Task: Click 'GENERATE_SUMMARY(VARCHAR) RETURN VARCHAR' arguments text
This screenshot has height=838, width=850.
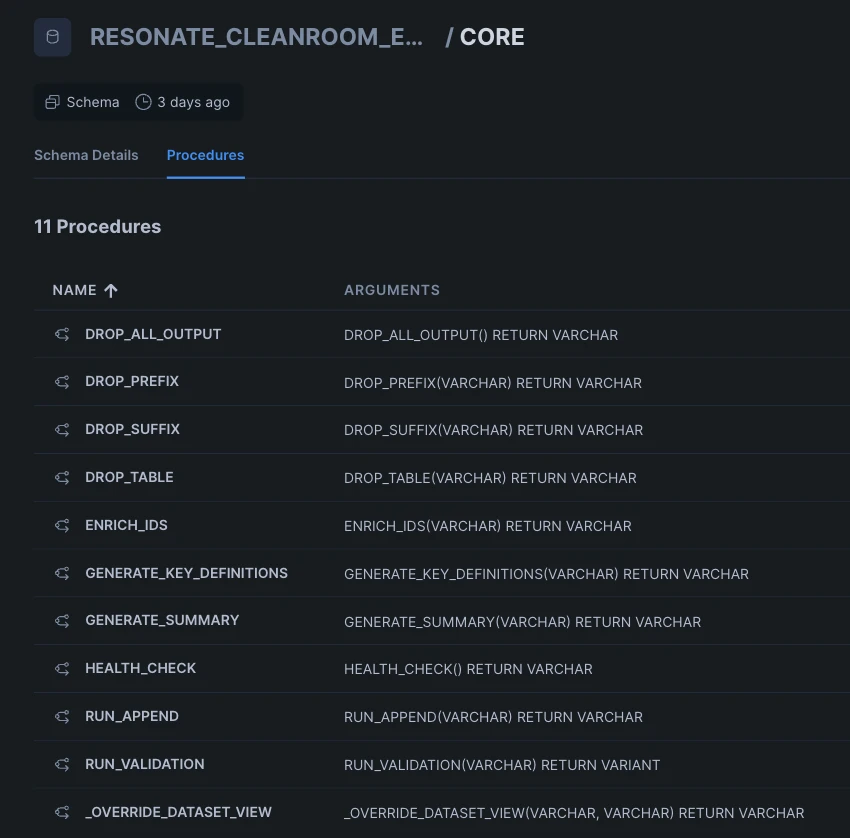Action: tap(523, 622)
